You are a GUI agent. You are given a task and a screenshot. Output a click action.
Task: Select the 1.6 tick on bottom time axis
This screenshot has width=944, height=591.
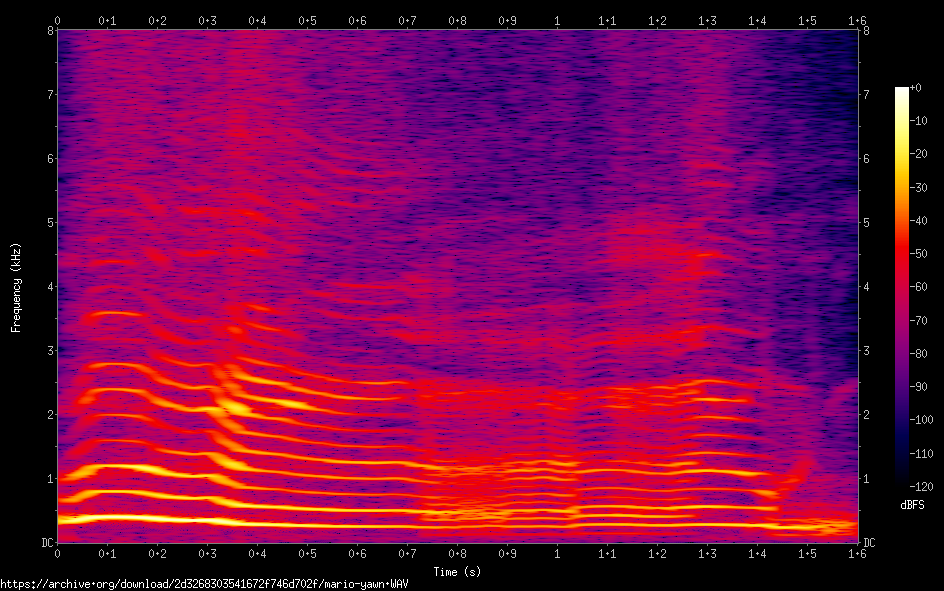pos(857,553)
